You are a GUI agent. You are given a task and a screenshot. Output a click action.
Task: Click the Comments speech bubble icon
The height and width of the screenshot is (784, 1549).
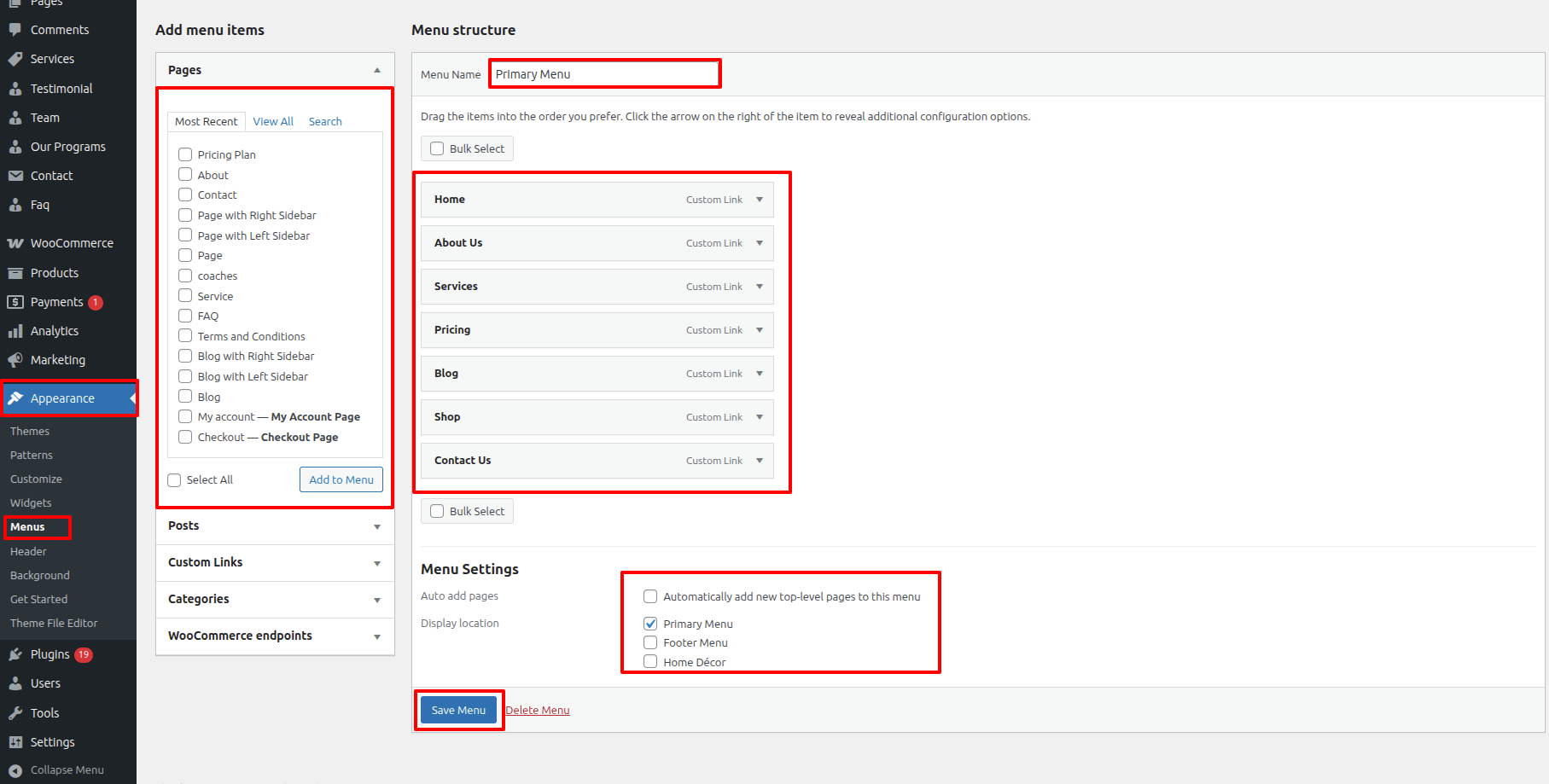coord(15,30)
